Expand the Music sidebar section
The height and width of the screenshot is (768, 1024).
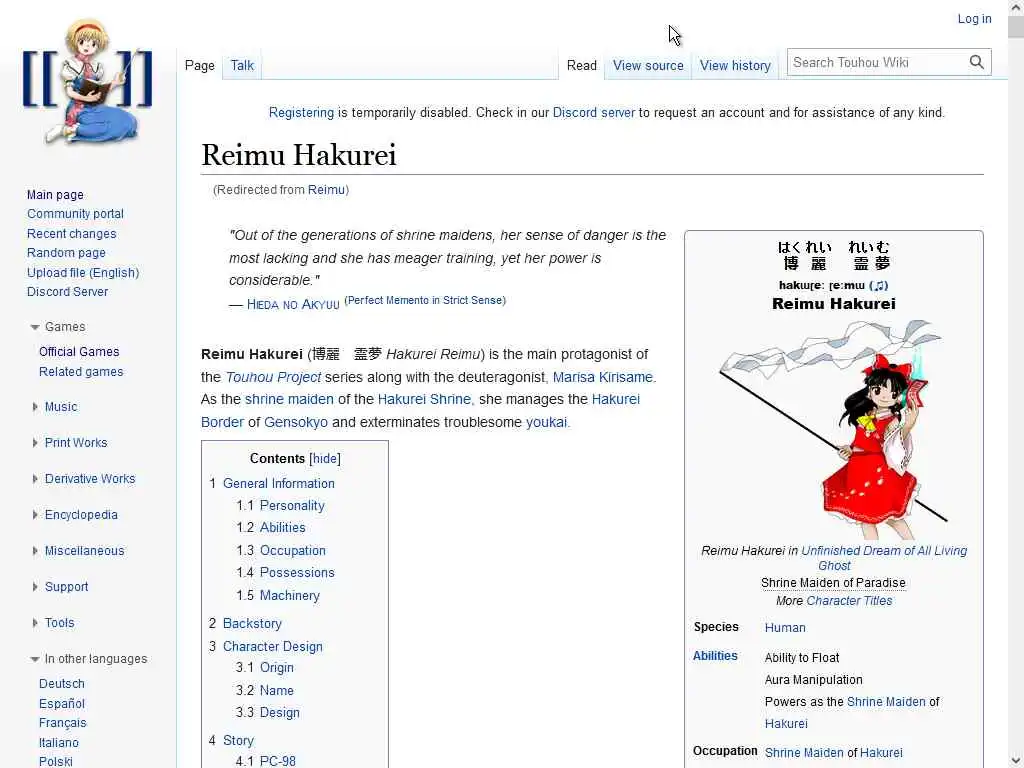pos(35,407)
